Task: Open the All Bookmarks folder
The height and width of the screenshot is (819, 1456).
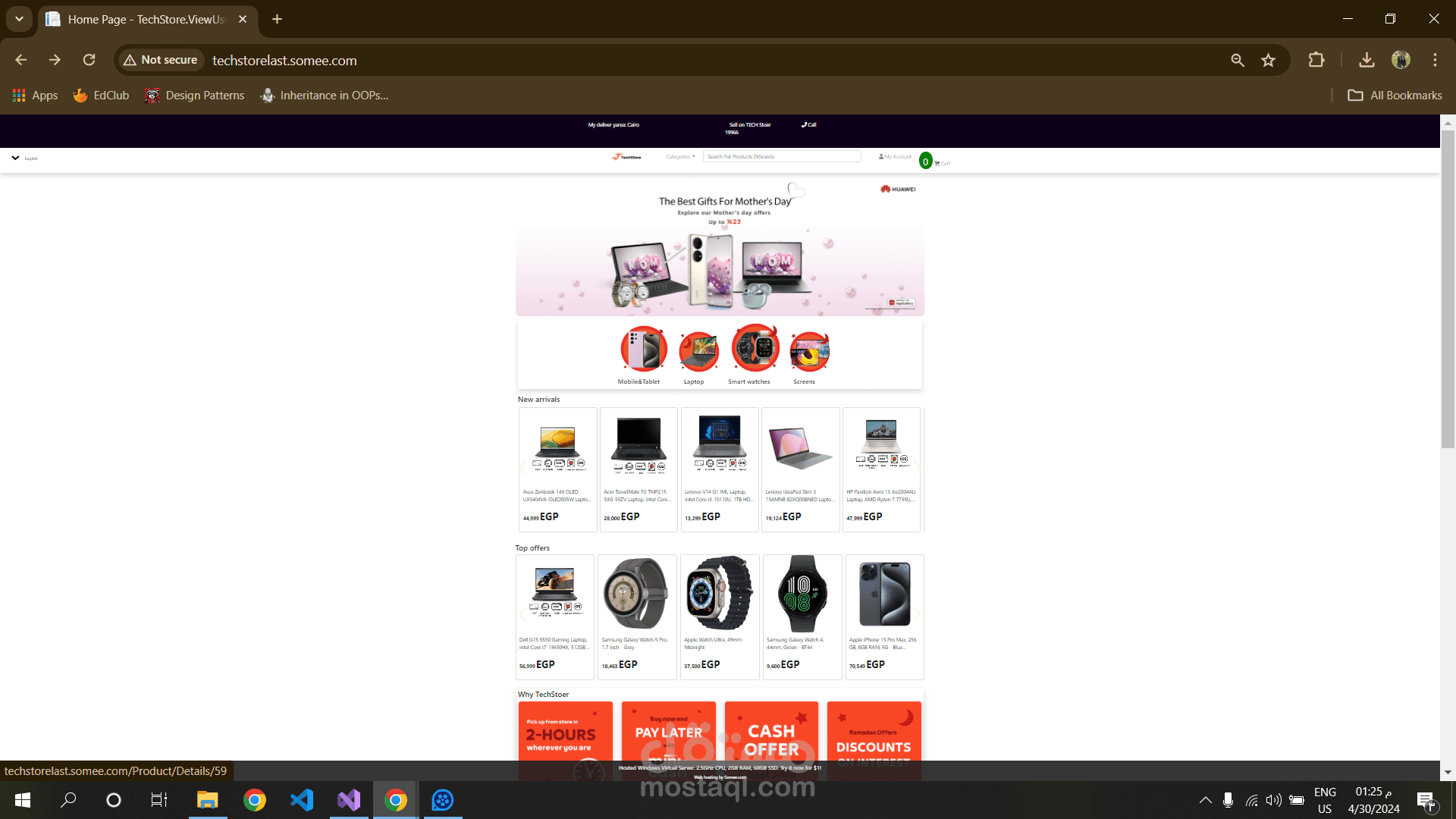Action: [x=1395, y=96]
